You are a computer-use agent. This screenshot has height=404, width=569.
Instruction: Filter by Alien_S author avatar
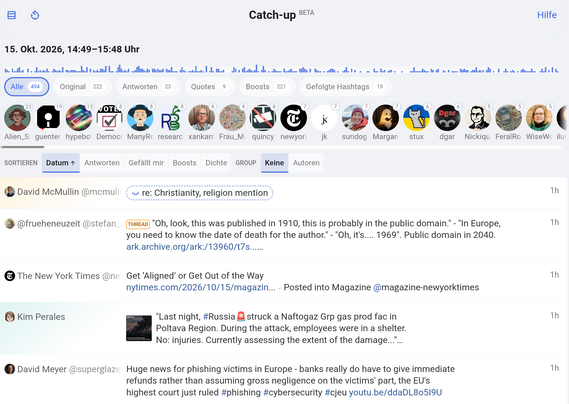17,118
